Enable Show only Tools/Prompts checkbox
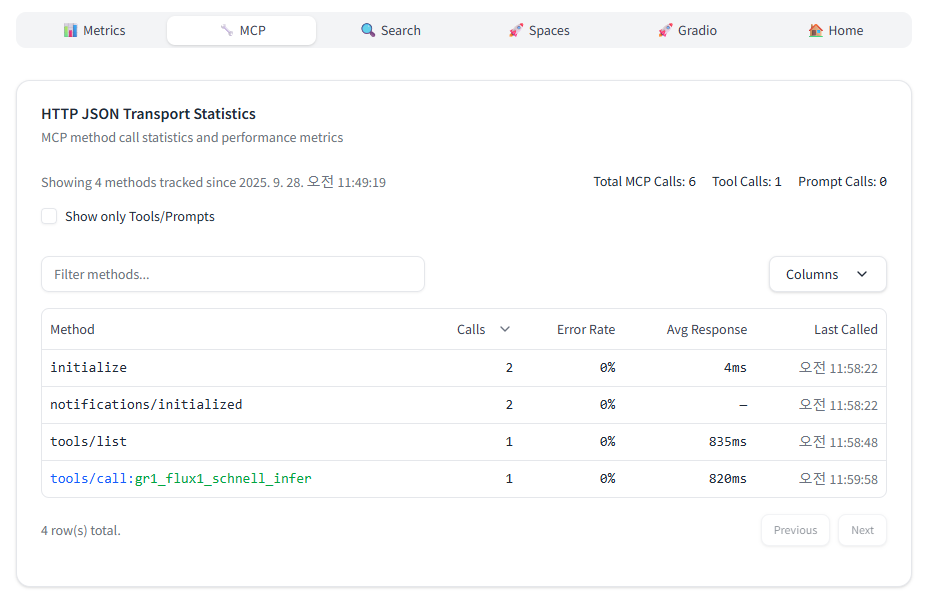Screen dimensions: 943x602 (x=49, y=217)
